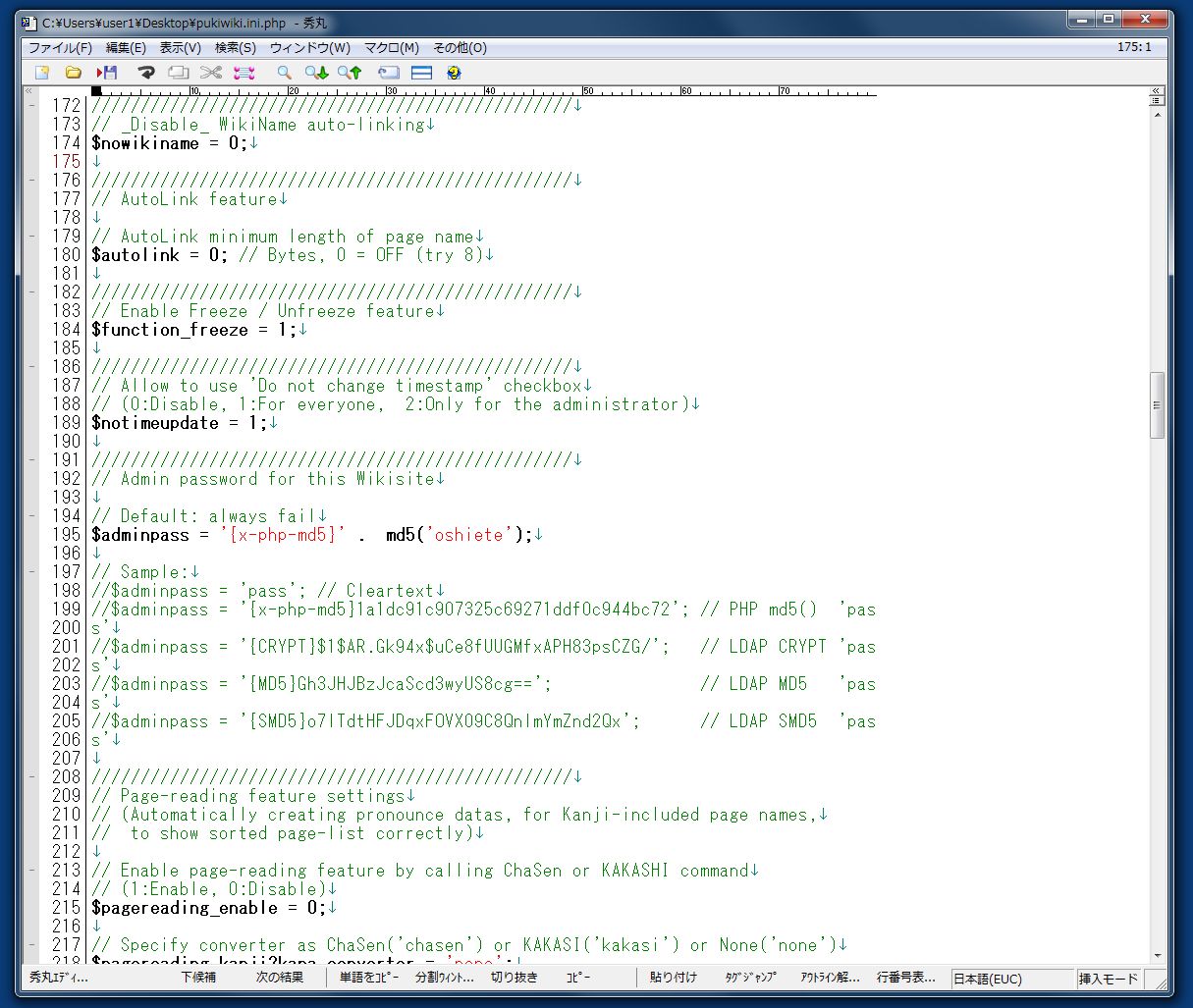Click the アウトライン解... function key button
The height and width of the screenshot is (1008, 1193).
(x=830, y=978)
